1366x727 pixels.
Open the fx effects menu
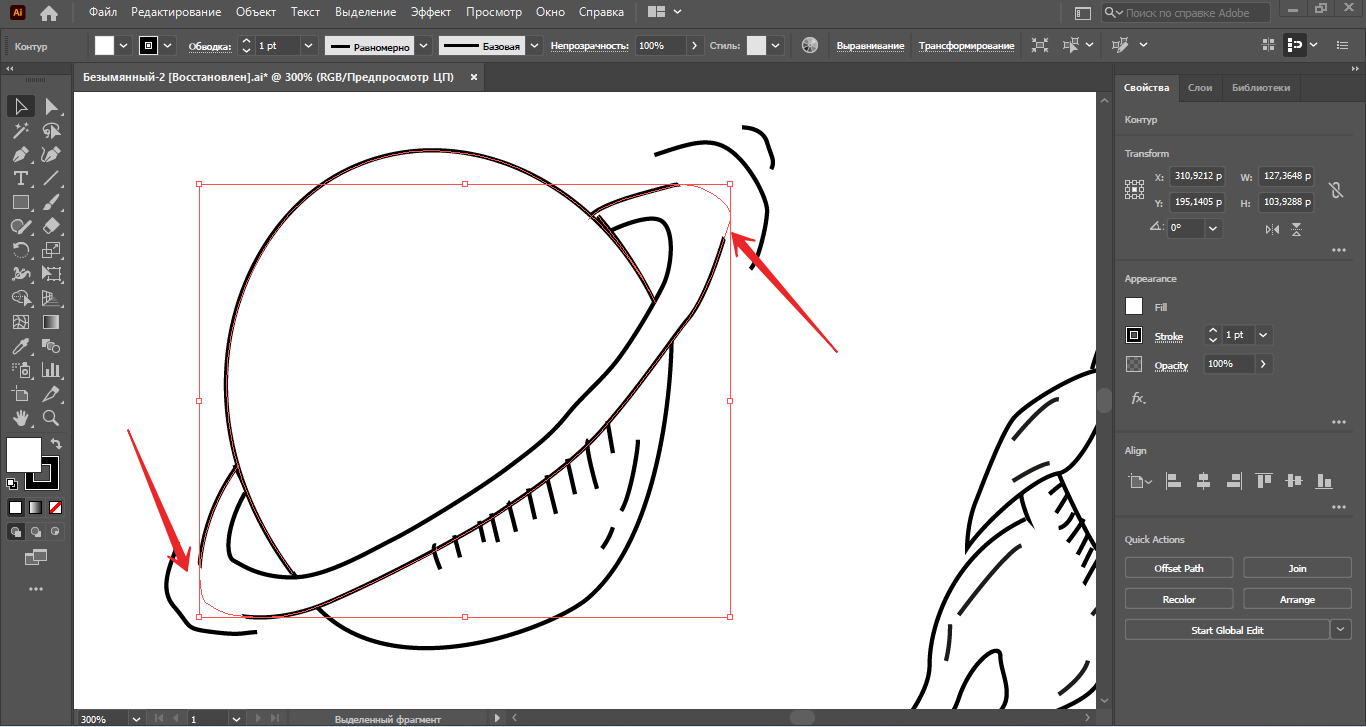click(1138, 398)
